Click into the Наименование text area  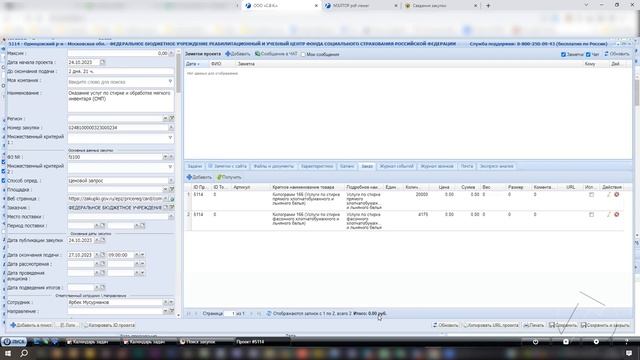[120, 101]
